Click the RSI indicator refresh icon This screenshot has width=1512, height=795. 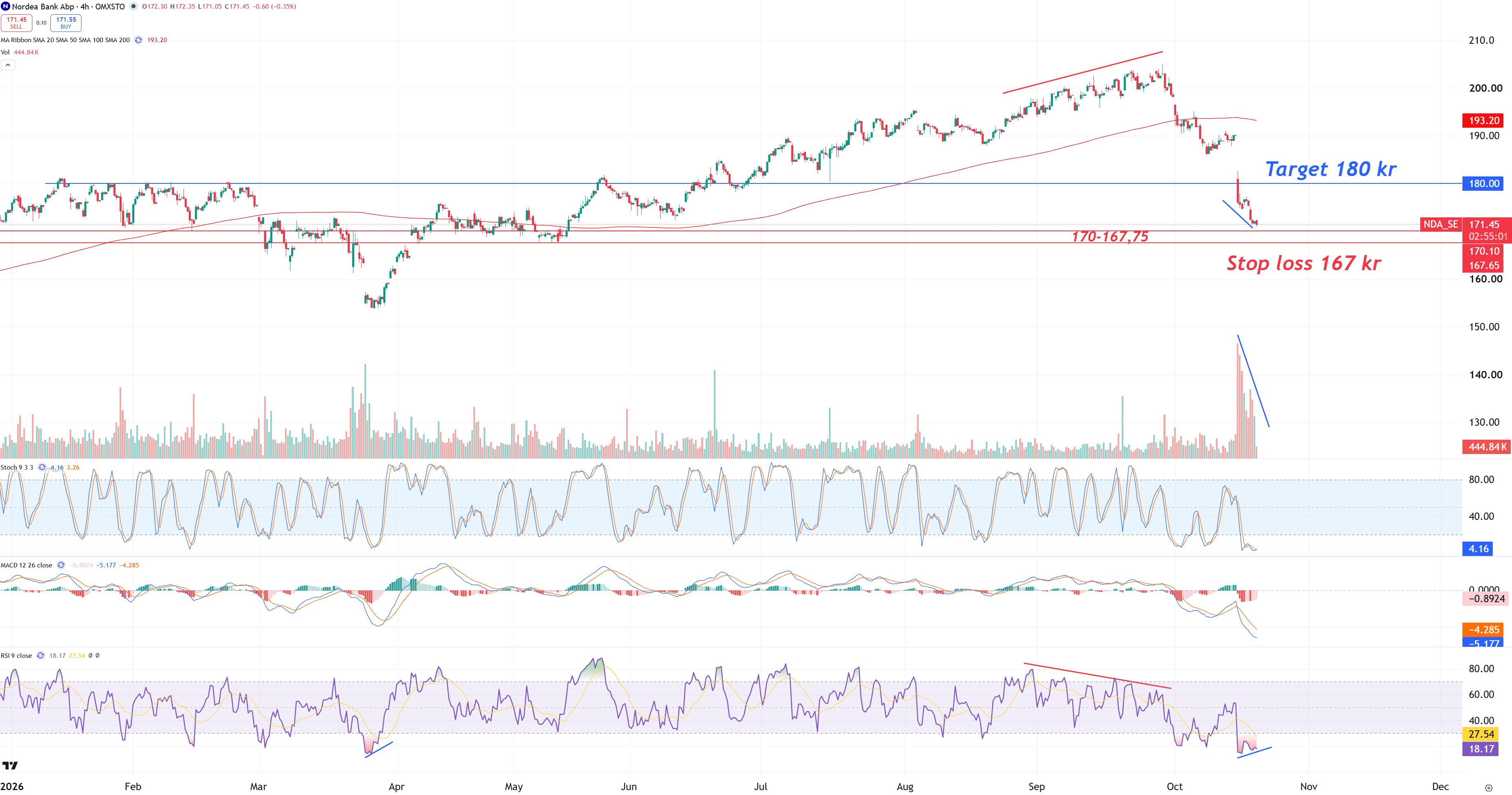pyautogui.click(x=41, y=655)
